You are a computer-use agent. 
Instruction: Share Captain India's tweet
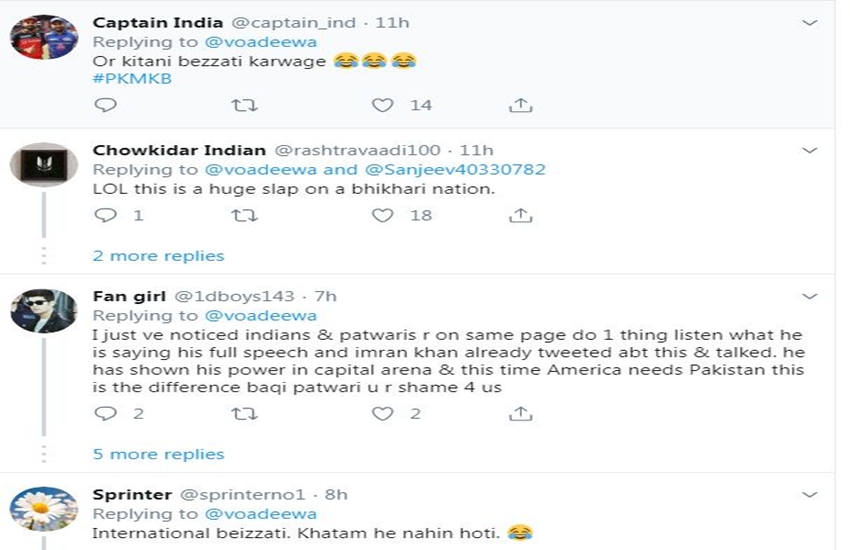pyautogui.click(x=520, y=105)
